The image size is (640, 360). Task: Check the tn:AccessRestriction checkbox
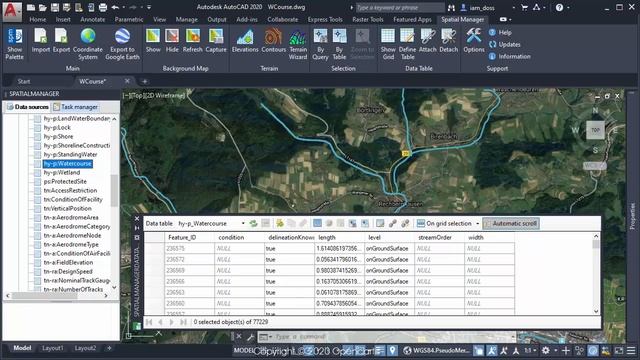coord(38,191)
